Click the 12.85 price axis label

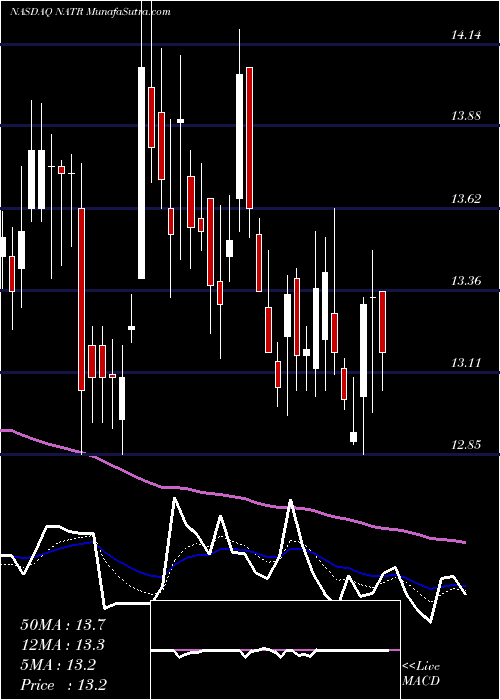point(466,445)
